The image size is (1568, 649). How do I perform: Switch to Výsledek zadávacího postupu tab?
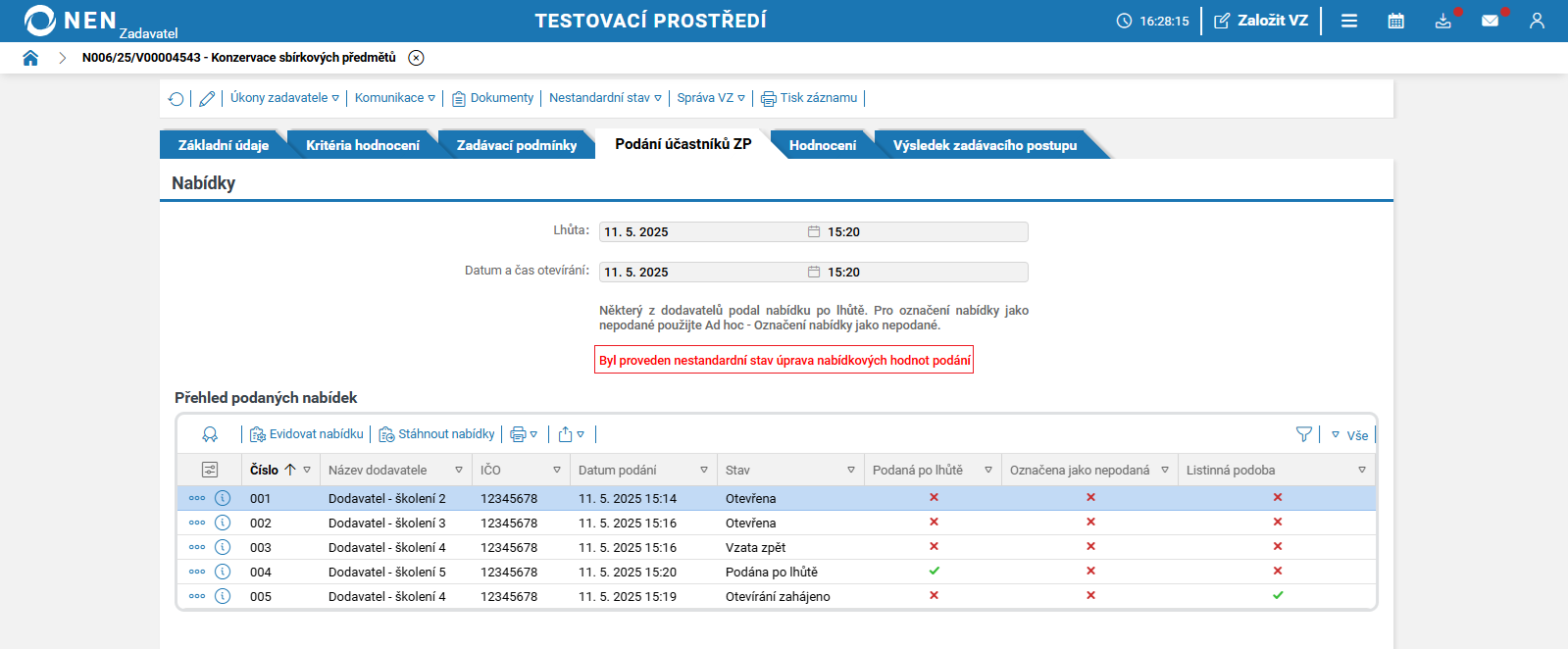coord(985,145)
